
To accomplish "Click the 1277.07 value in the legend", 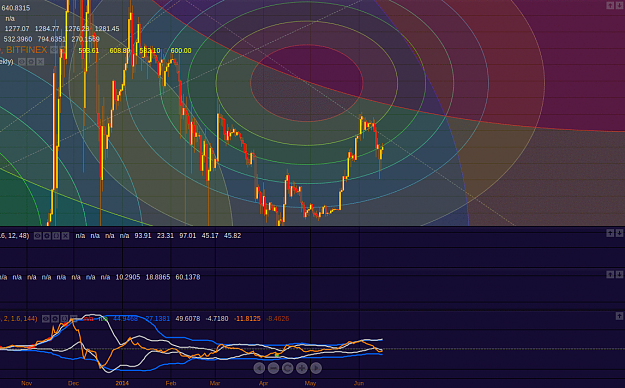I will pyautogui.click(x=17, y=29).
